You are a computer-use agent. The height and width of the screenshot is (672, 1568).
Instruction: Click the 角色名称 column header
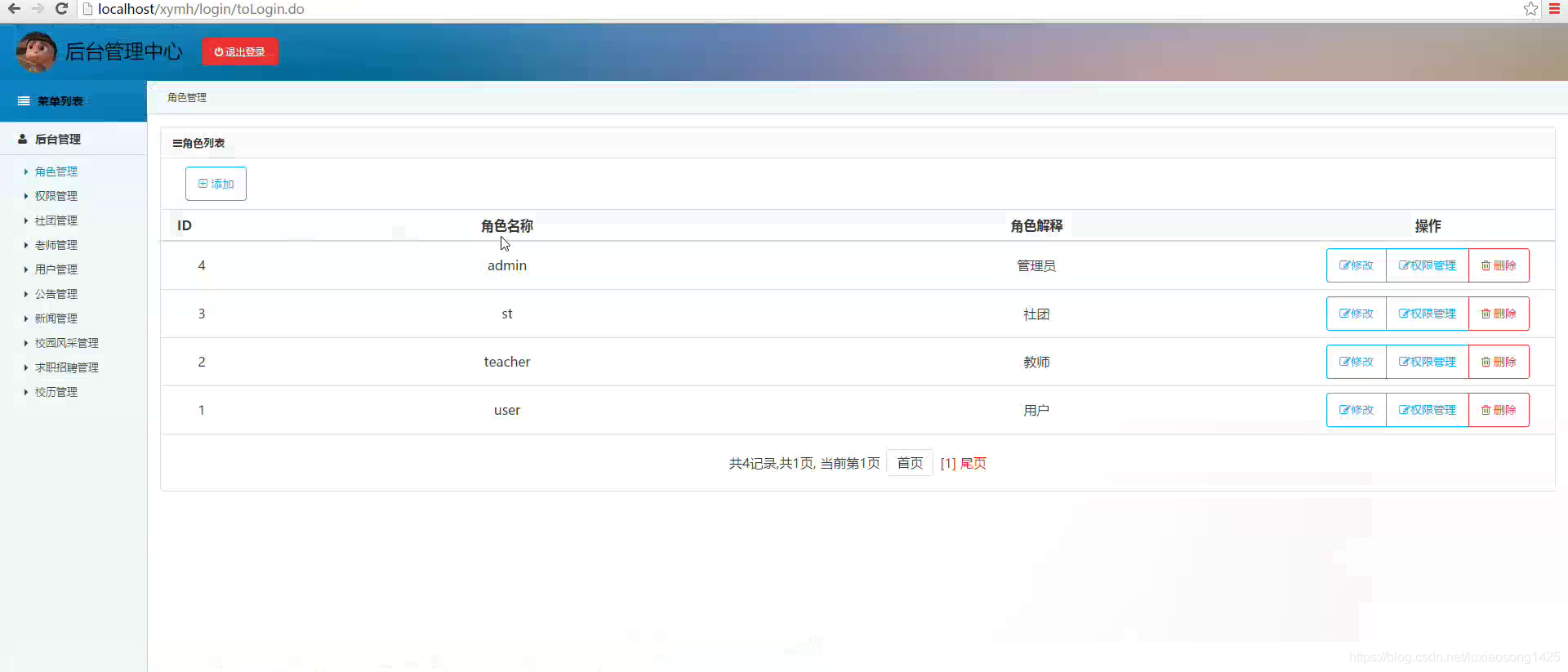coord(507,225)
